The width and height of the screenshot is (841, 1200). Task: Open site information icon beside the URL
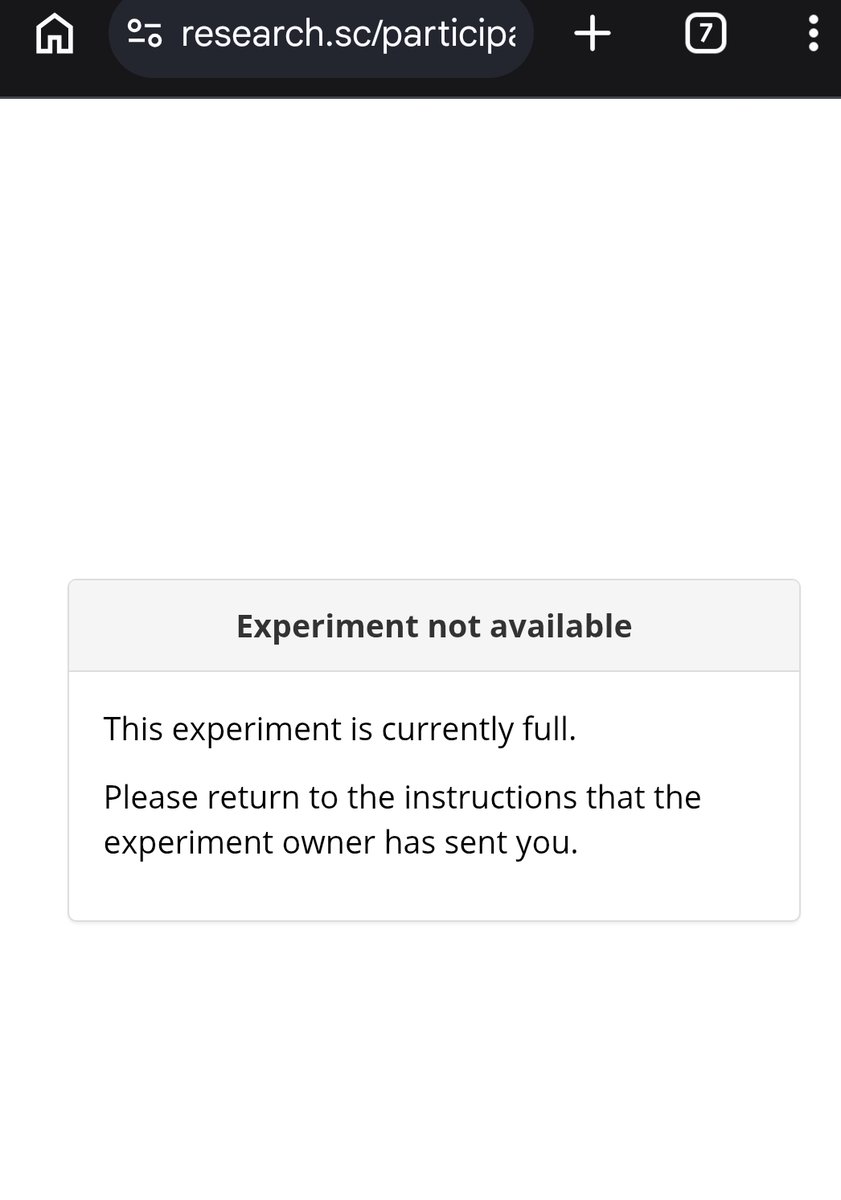(x=145, y=34)
